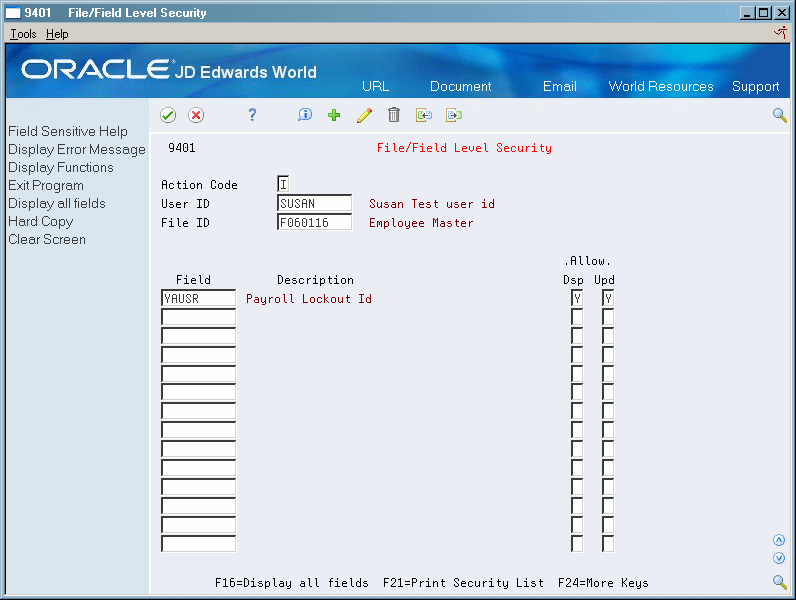Viewport: 796px width, 600px height.
Task: Click the File ID field F060116
Action: tap(314, 222)
